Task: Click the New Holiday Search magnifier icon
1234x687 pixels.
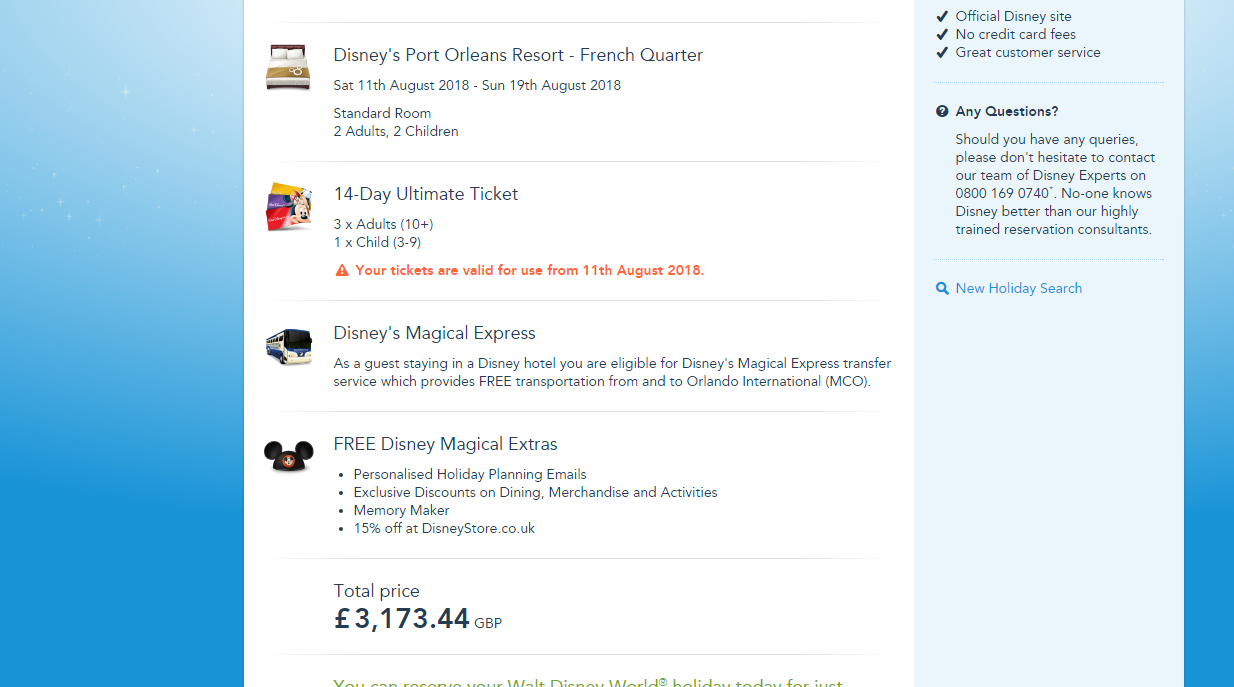Action: pos(942,288)
